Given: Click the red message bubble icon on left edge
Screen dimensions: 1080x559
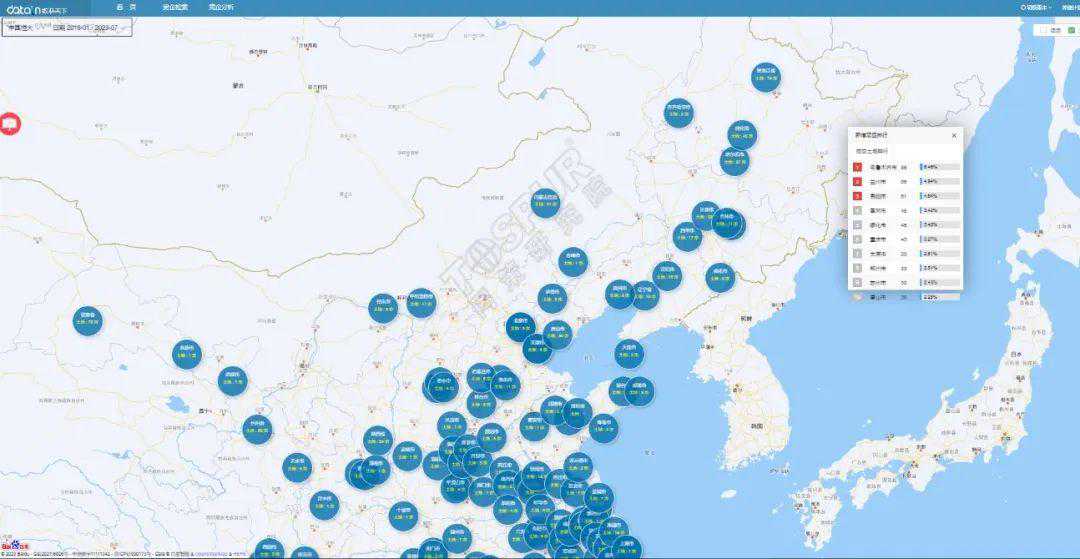Looking at the screenshot, I should [x=11, y=124].
